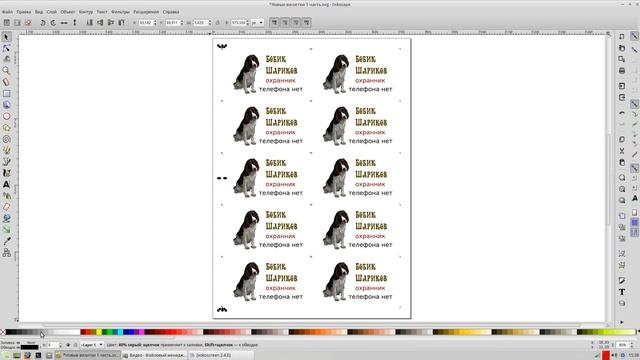Select the Connector tool
This screenshot has width=640, height=360.
[6, 253]
